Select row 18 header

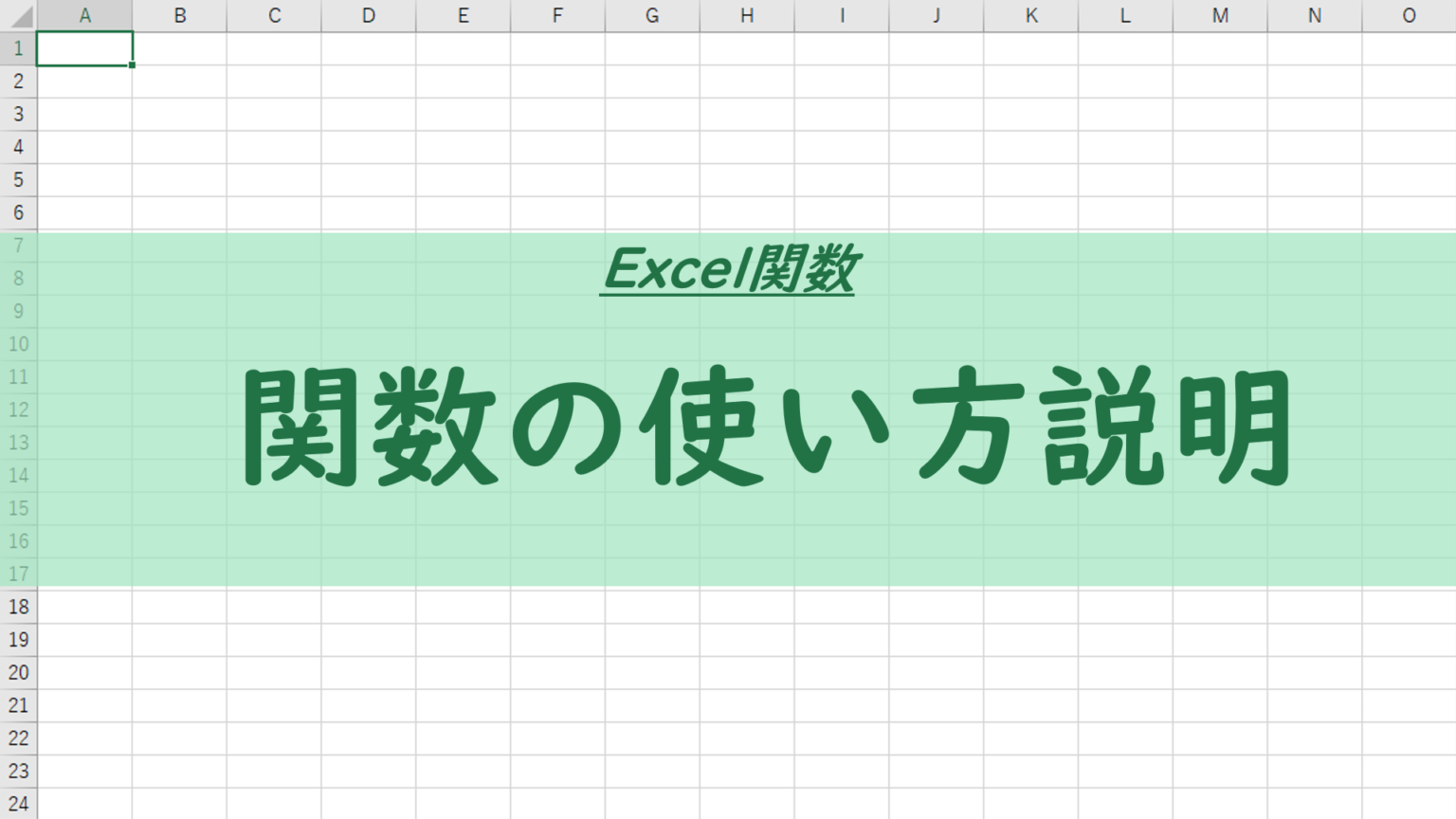[18, 607]
